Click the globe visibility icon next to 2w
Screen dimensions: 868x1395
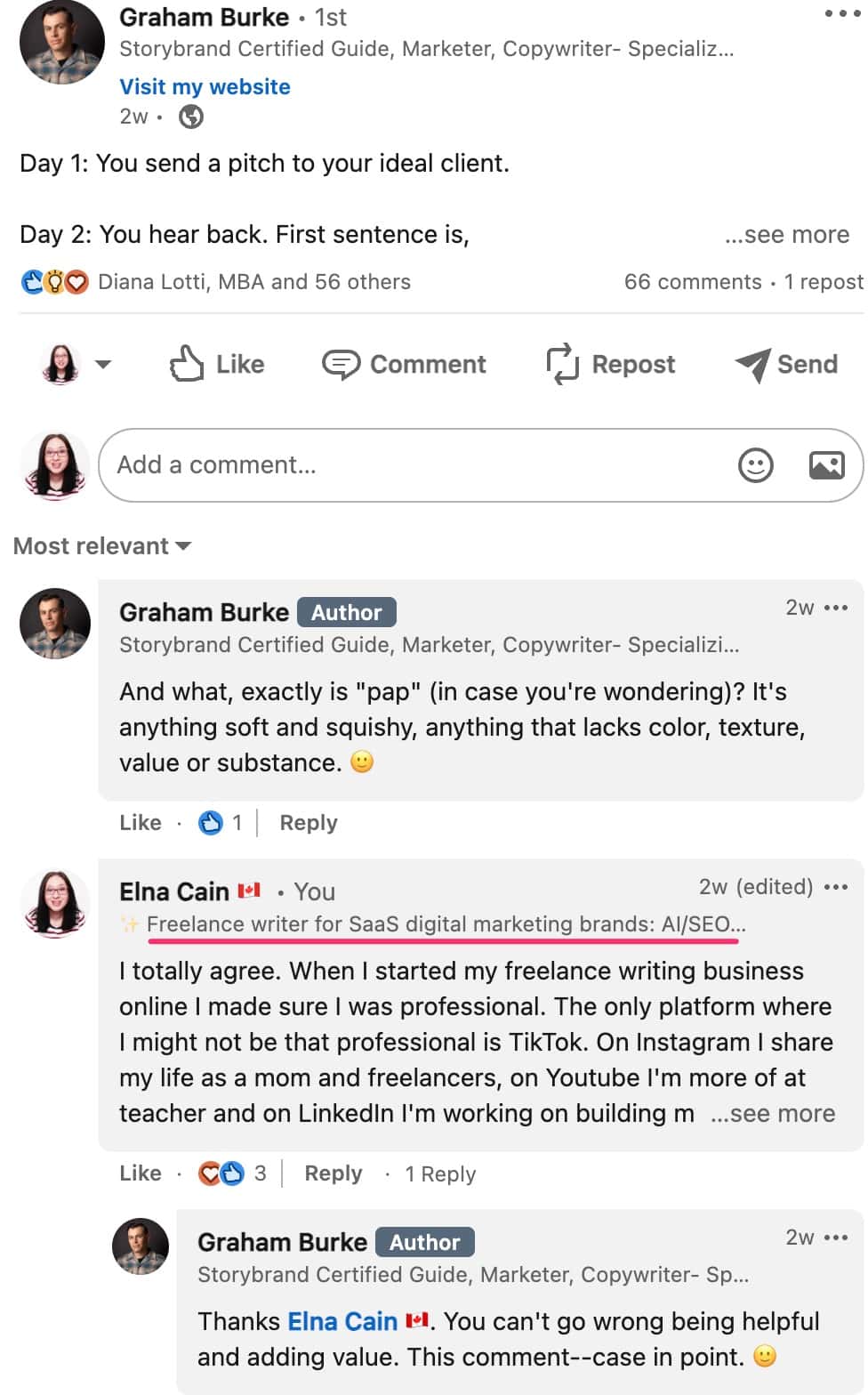point(190,116)
